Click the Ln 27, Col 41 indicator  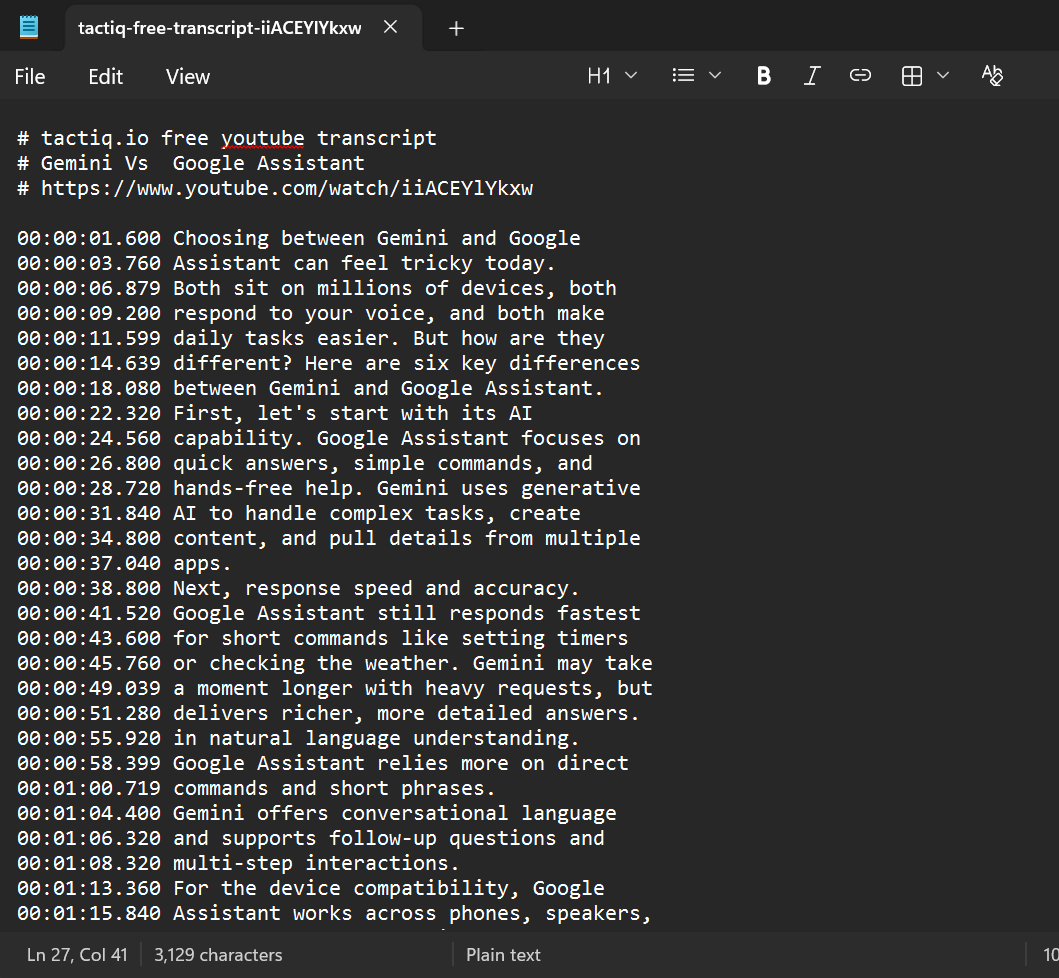tap(77, 955)
